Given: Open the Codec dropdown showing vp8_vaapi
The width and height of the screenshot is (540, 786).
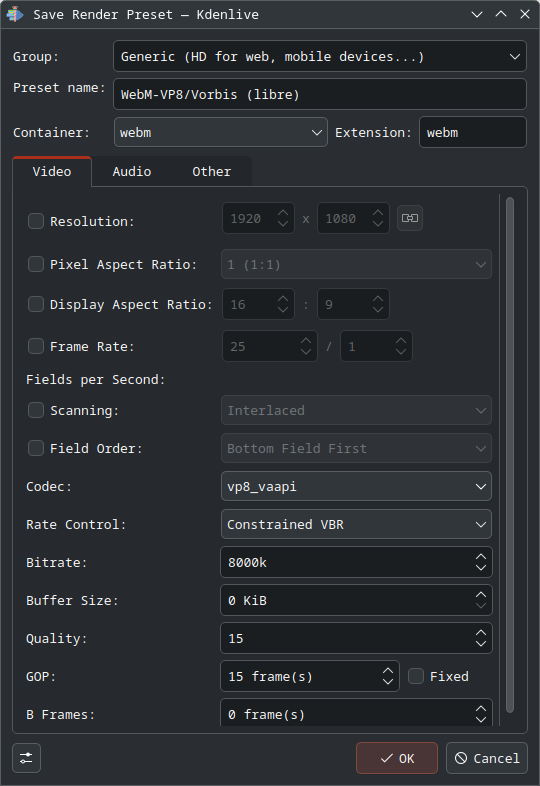Looking at the screenshot, I should [356, 486].
